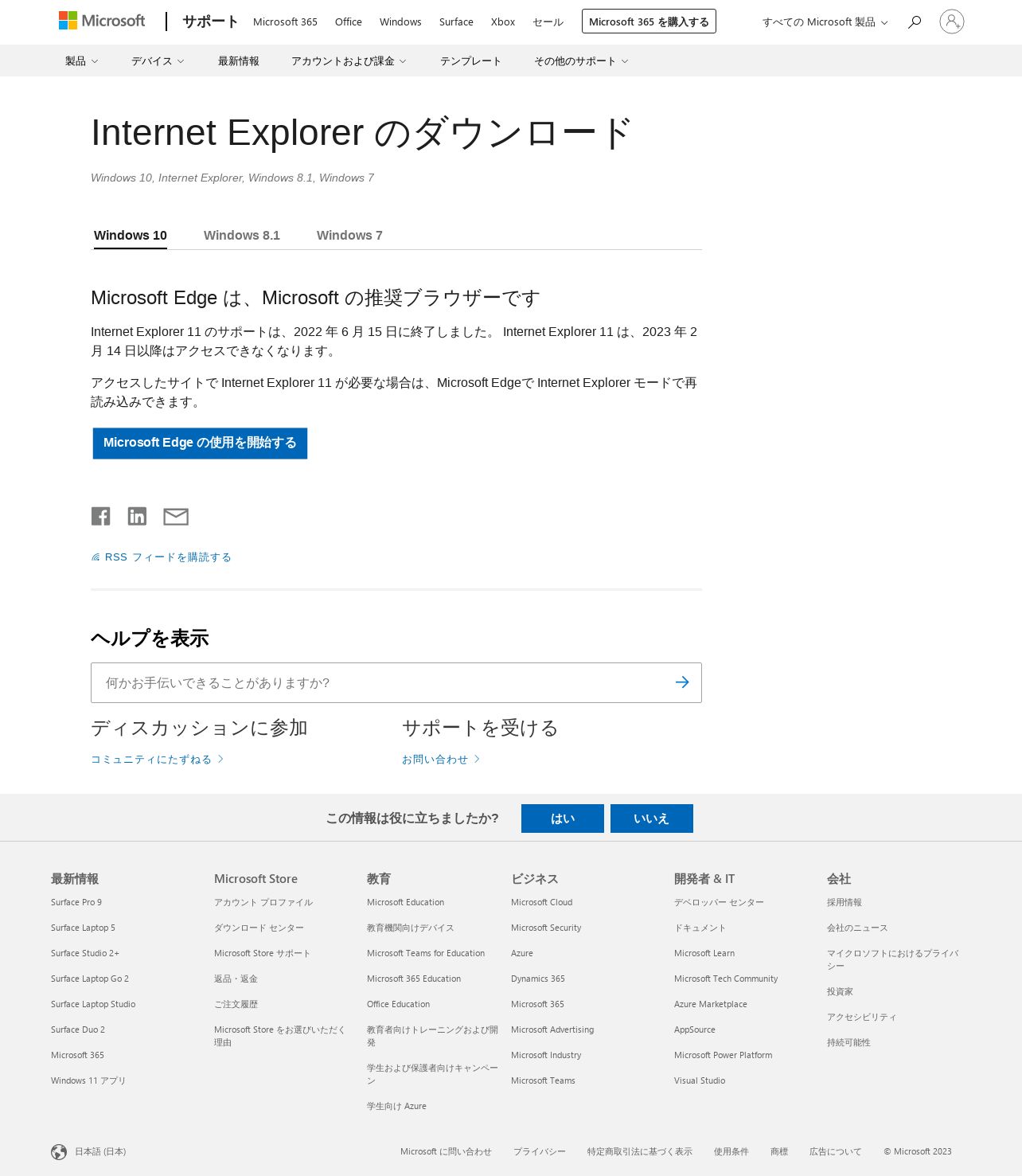Open 広告について footer link
The image size is (1022, 1176).
click(836, 1151)
